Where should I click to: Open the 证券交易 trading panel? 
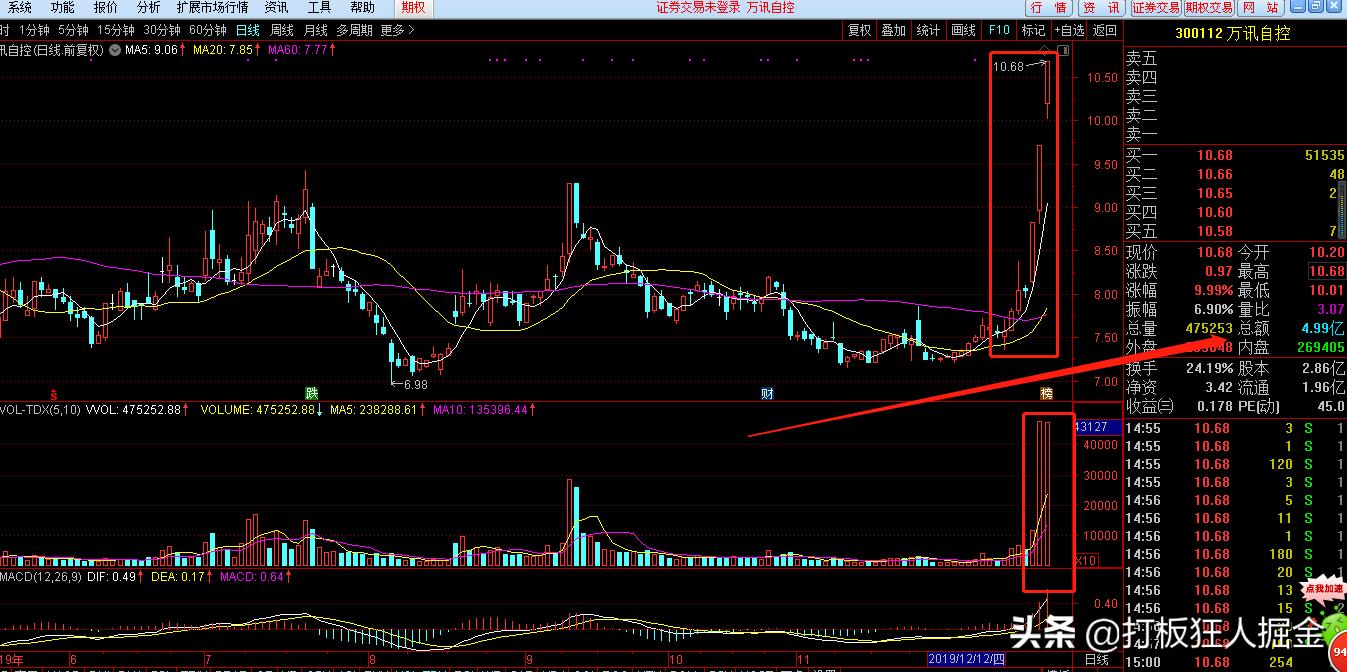coord(1156,8)
